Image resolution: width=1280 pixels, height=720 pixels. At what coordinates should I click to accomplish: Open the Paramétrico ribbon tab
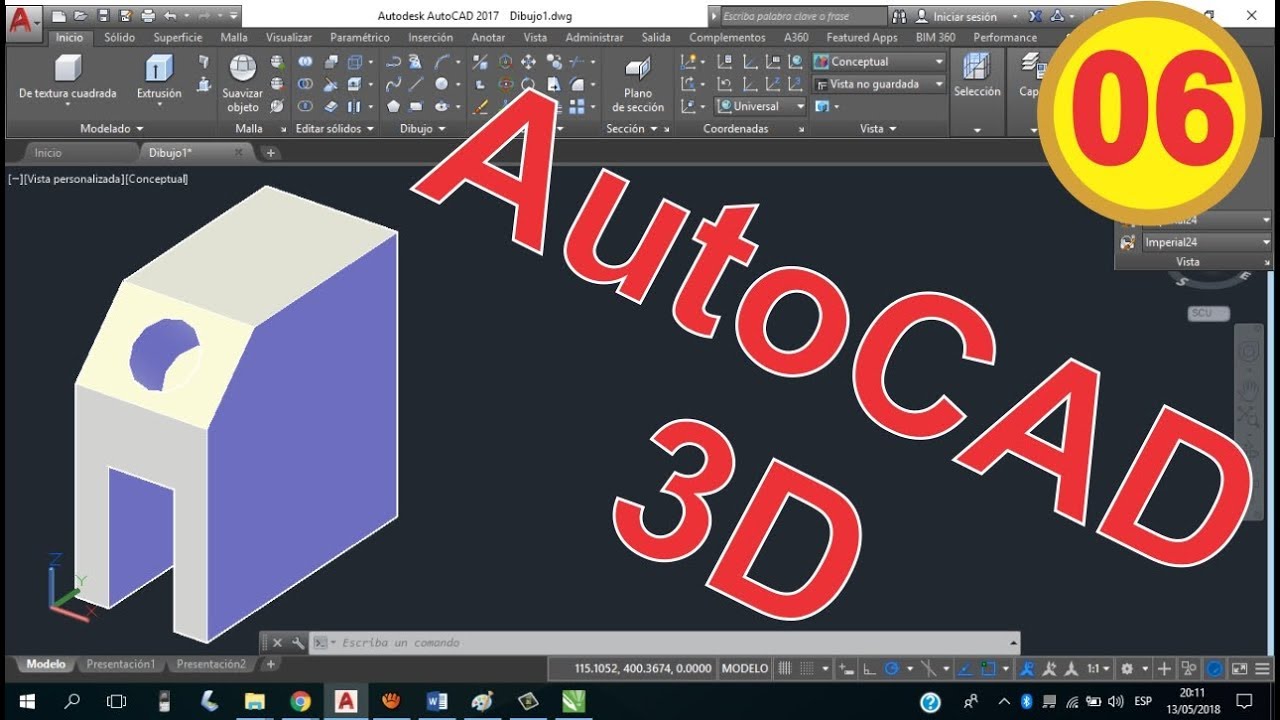tap(360, 38)
